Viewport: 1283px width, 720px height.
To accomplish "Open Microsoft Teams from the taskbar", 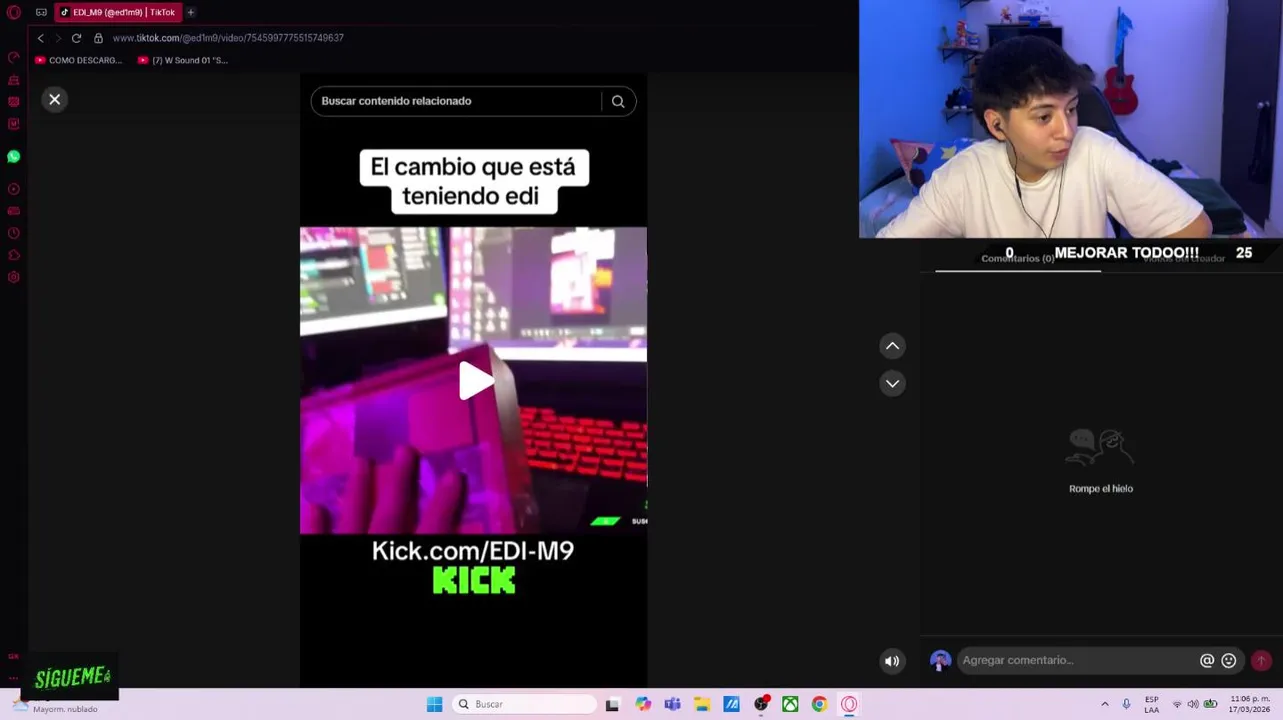I will coord(672,704).
